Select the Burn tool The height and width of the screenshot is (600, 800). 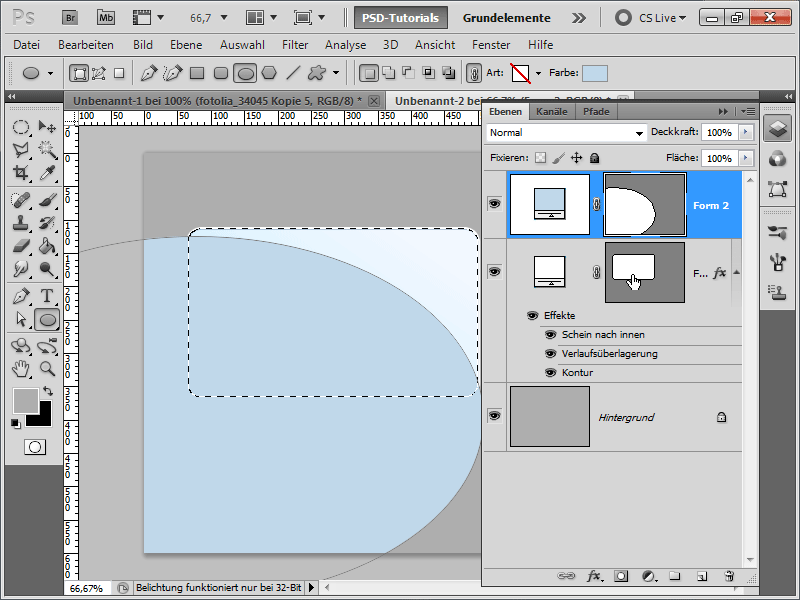coord(47,269)
